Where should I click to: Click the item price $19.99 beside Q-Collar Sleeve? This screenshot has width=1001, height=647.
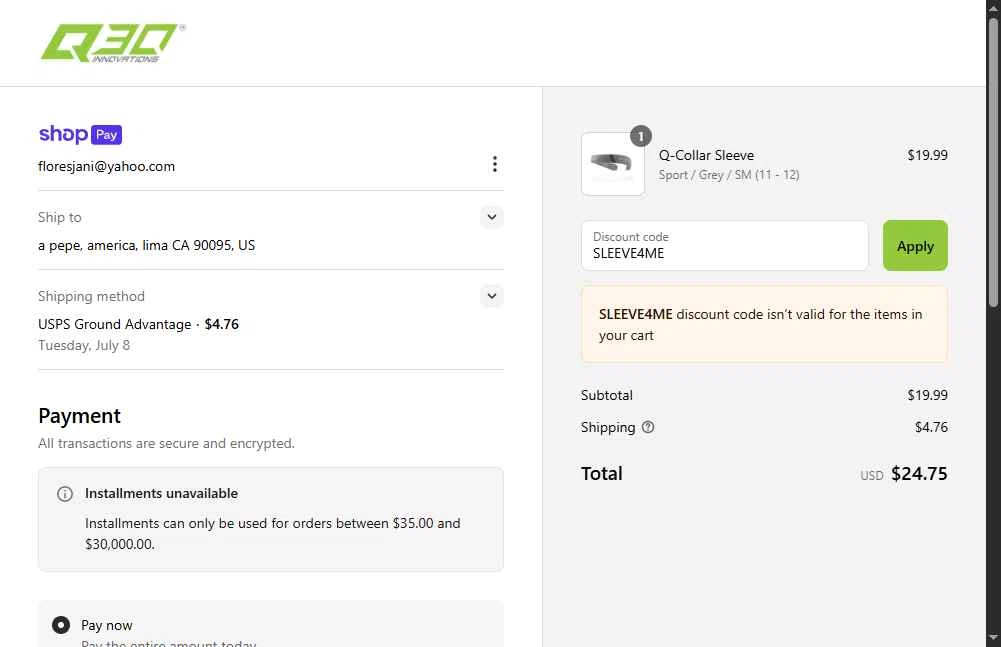[928, 155]
